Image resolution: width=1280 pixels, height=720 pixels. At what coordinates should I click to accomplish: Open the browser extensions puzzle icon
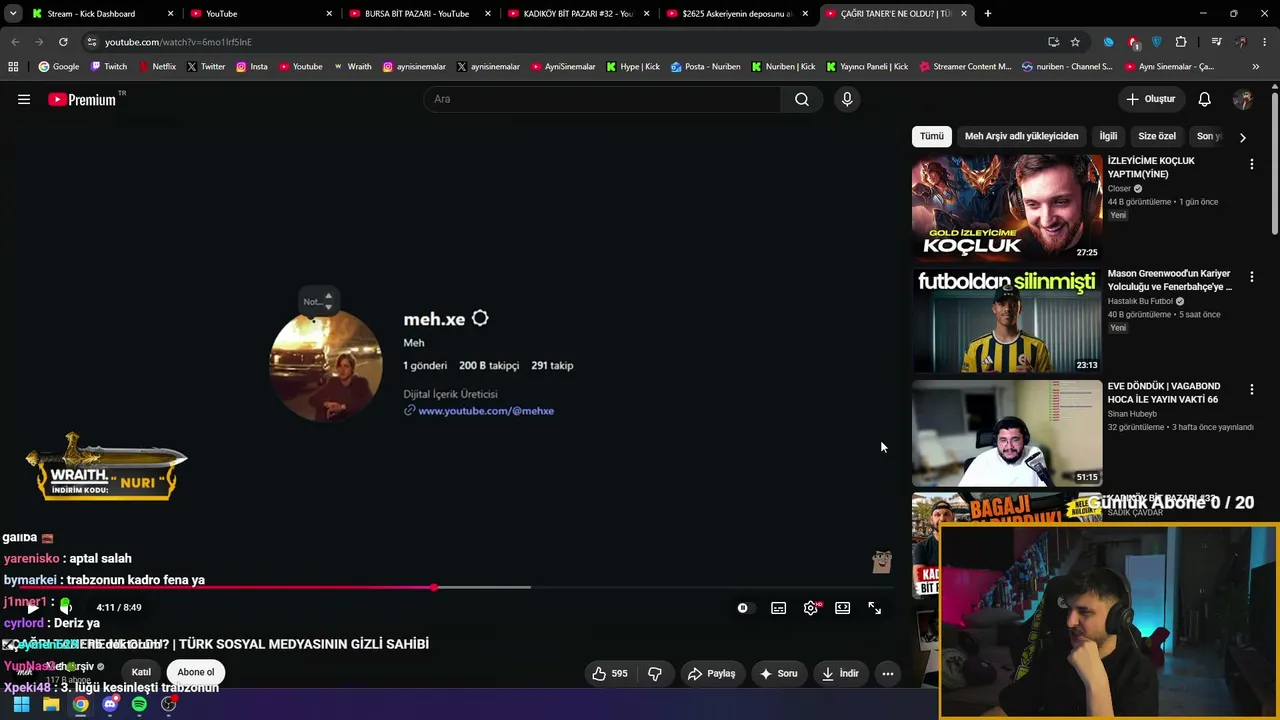tap(1181, 42)
